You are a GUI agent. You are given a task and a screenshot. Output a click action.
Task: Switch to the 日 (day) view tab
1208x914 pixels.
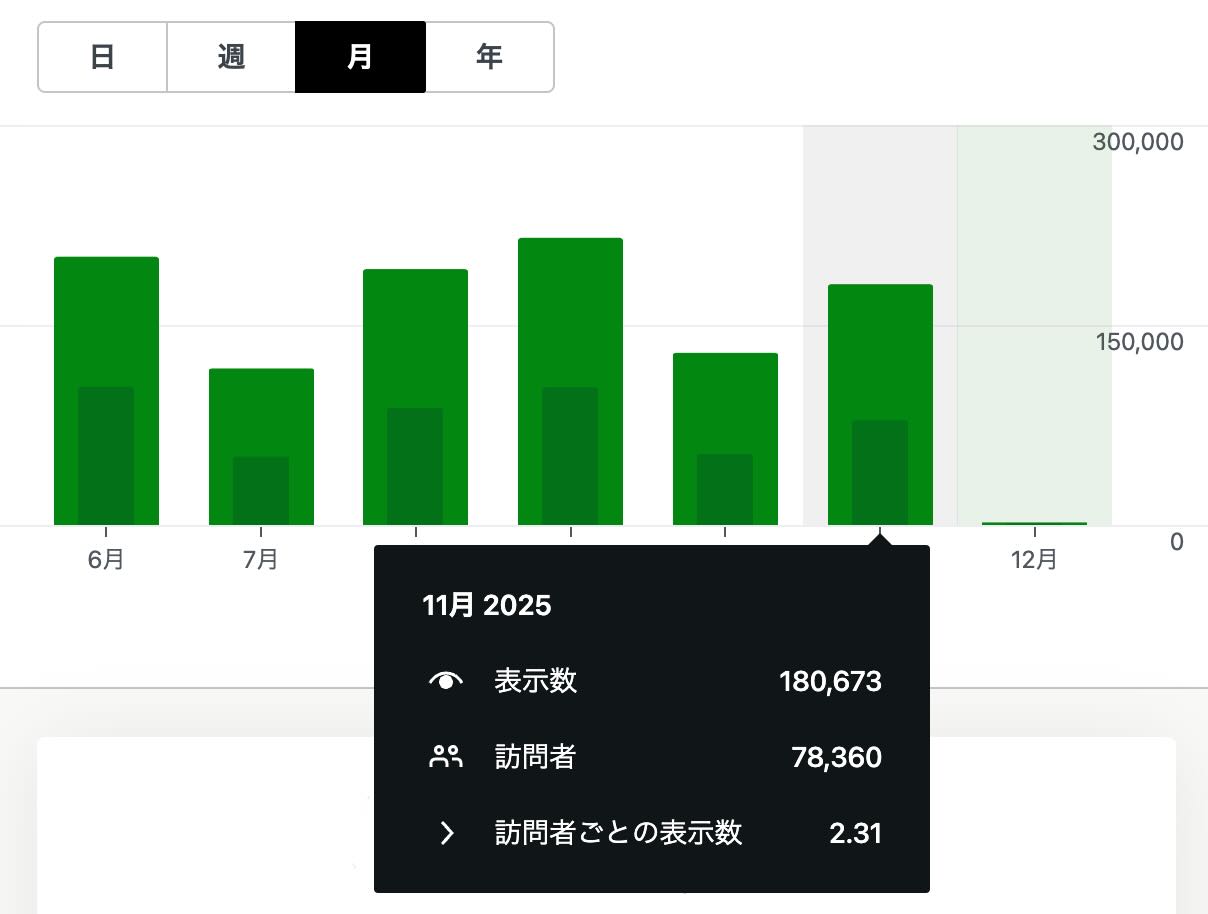(x=102, y=57)
